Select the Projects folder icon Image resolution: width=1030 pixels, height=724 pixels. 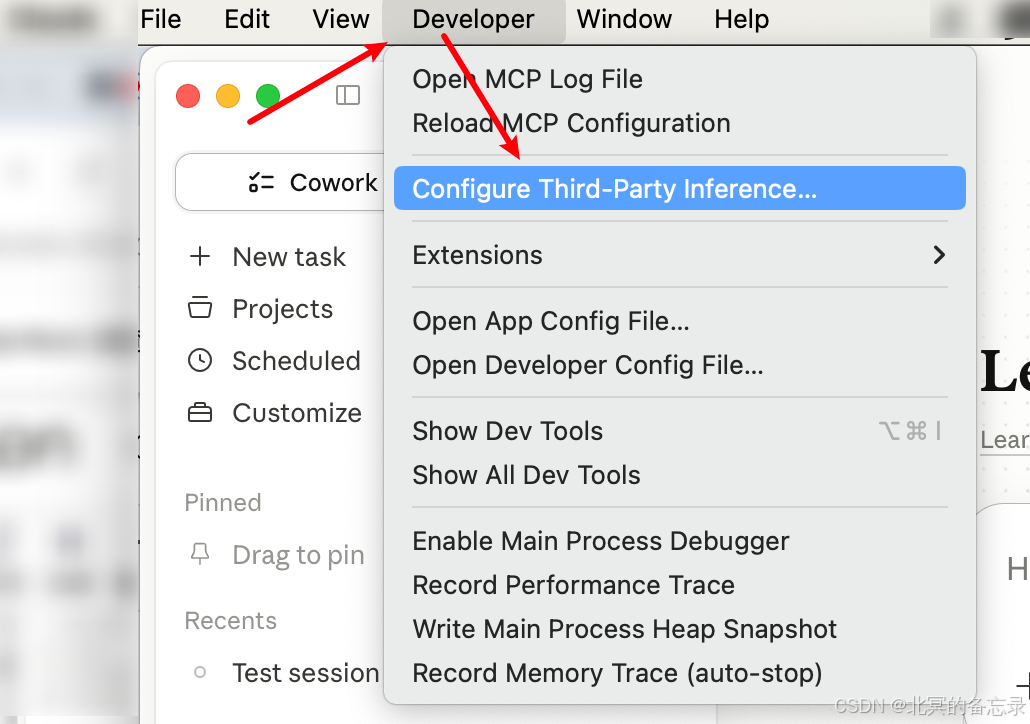[x=200, y=307]
